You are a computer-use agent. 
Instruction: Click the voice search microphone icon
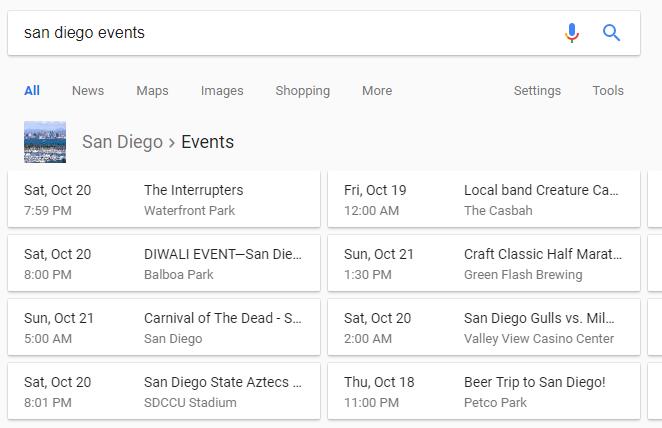pyautogui.click(x=572, y=33)
